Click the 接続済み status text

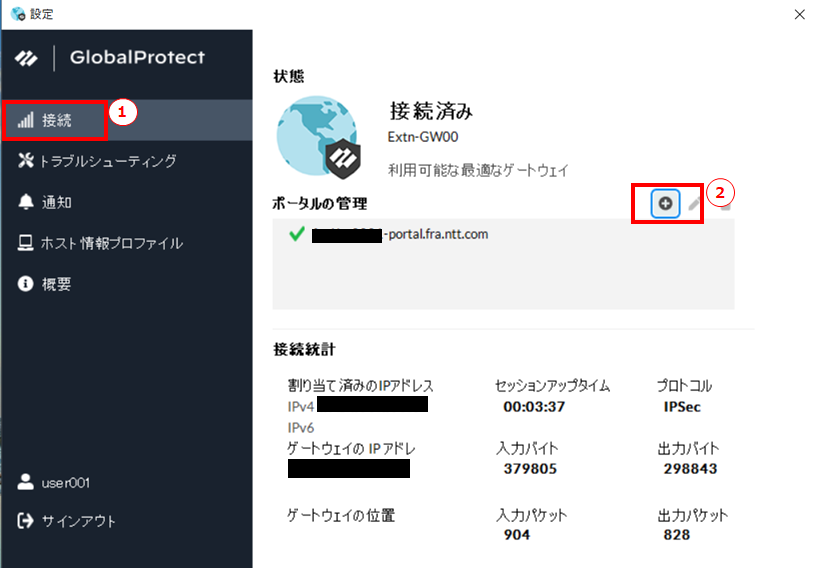[x=431, y=111]
